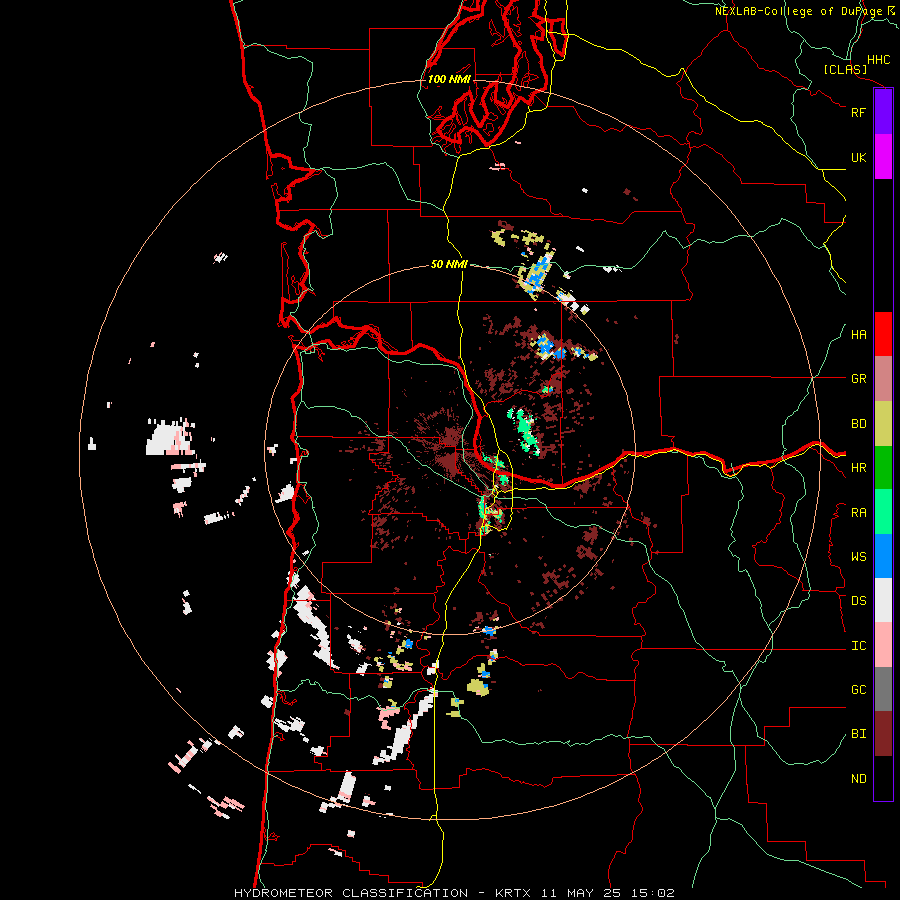Click the BD legend label

858,424
